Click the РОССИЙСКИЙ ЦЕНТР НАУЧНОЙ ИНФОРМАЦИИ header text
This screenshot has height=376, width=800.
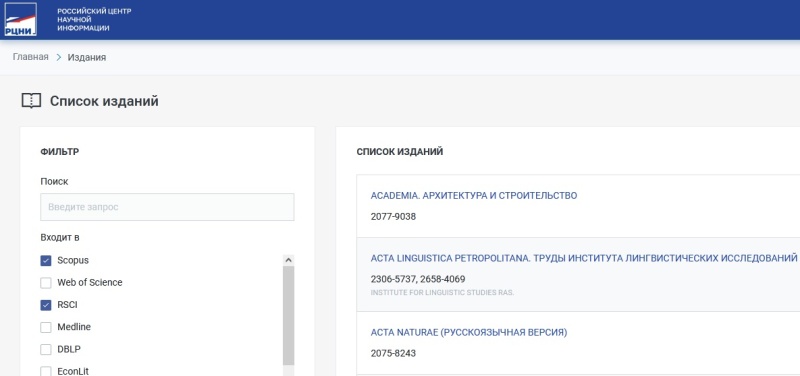(x=94, y=19)
